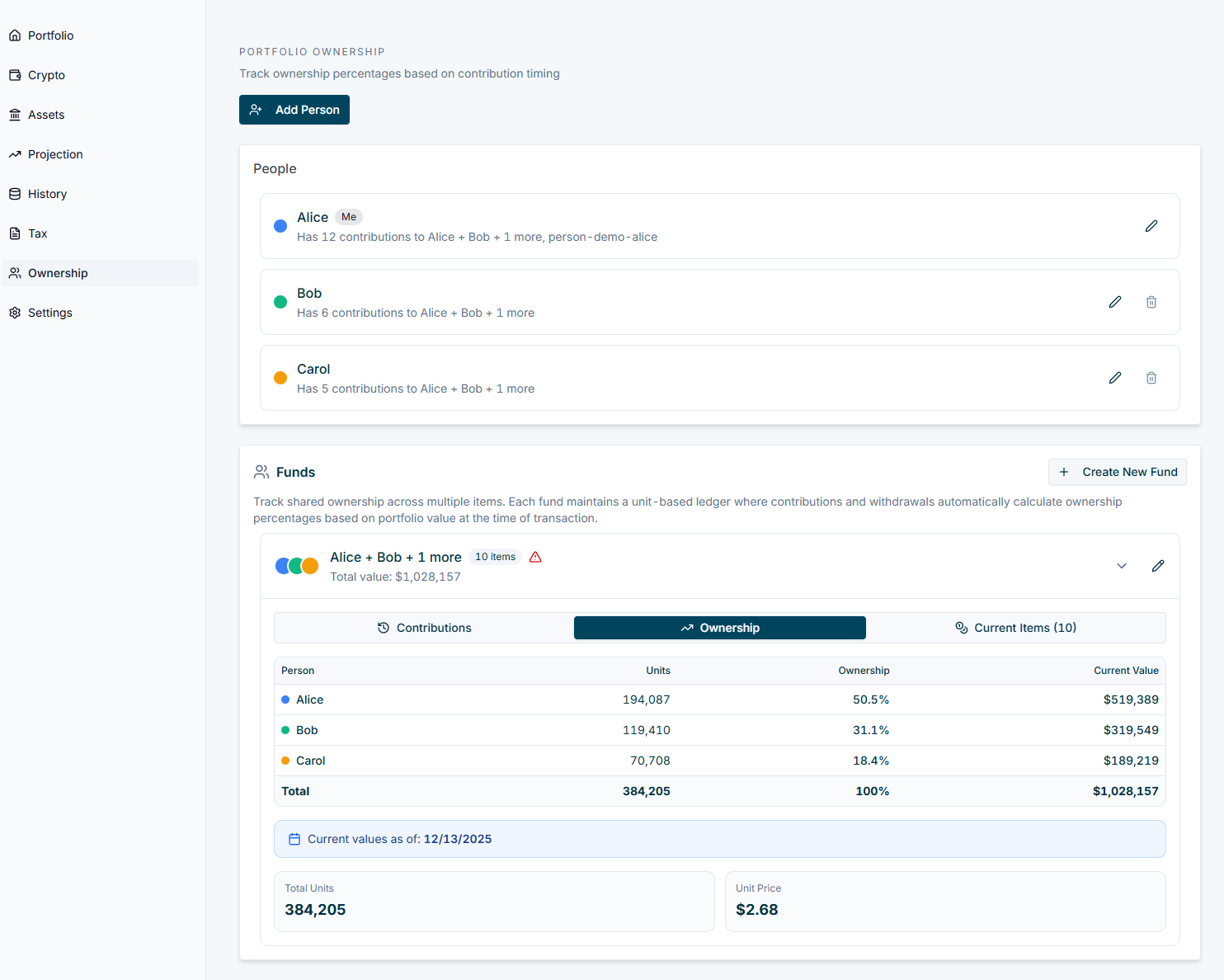The height and width of the screenshot is (980, 1224).
Task: Select the Ownership sidebar icon
Action: 14,273
